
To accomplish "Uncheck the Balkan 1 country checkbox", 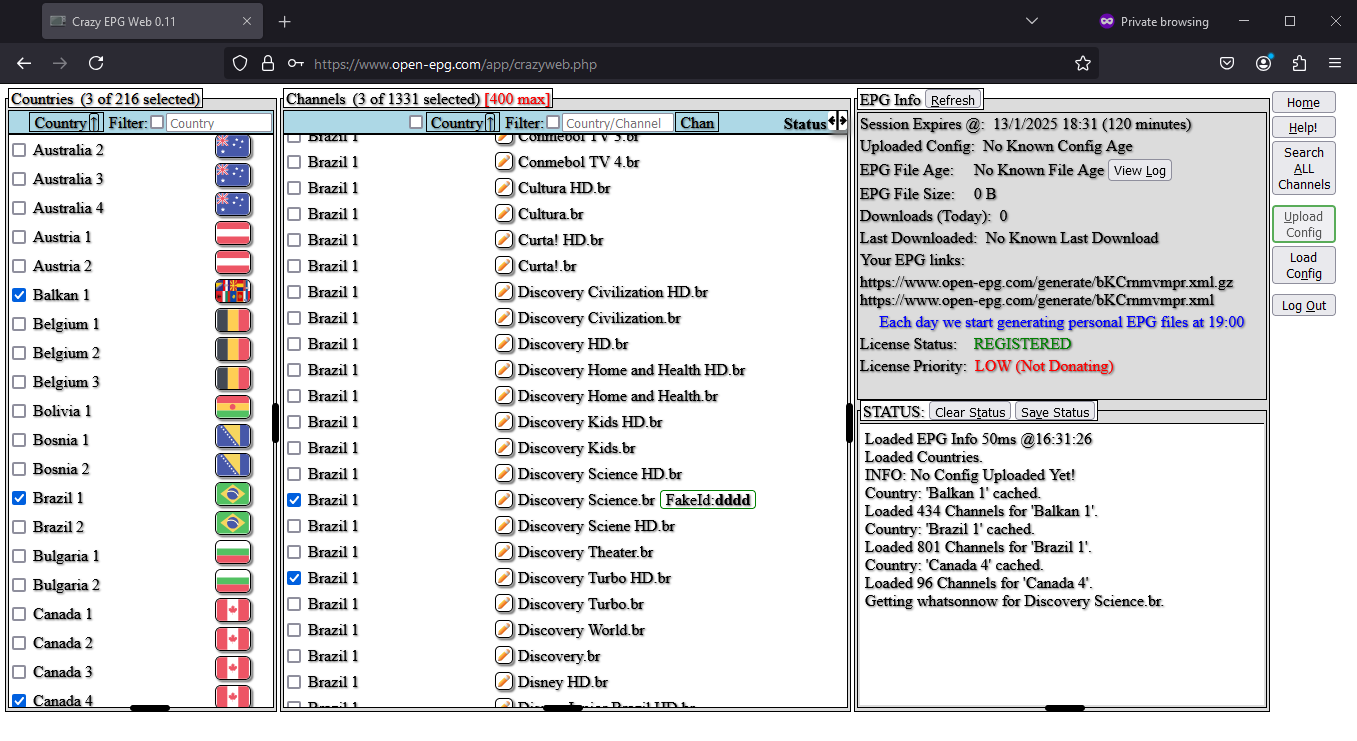I will coord(19,295).
